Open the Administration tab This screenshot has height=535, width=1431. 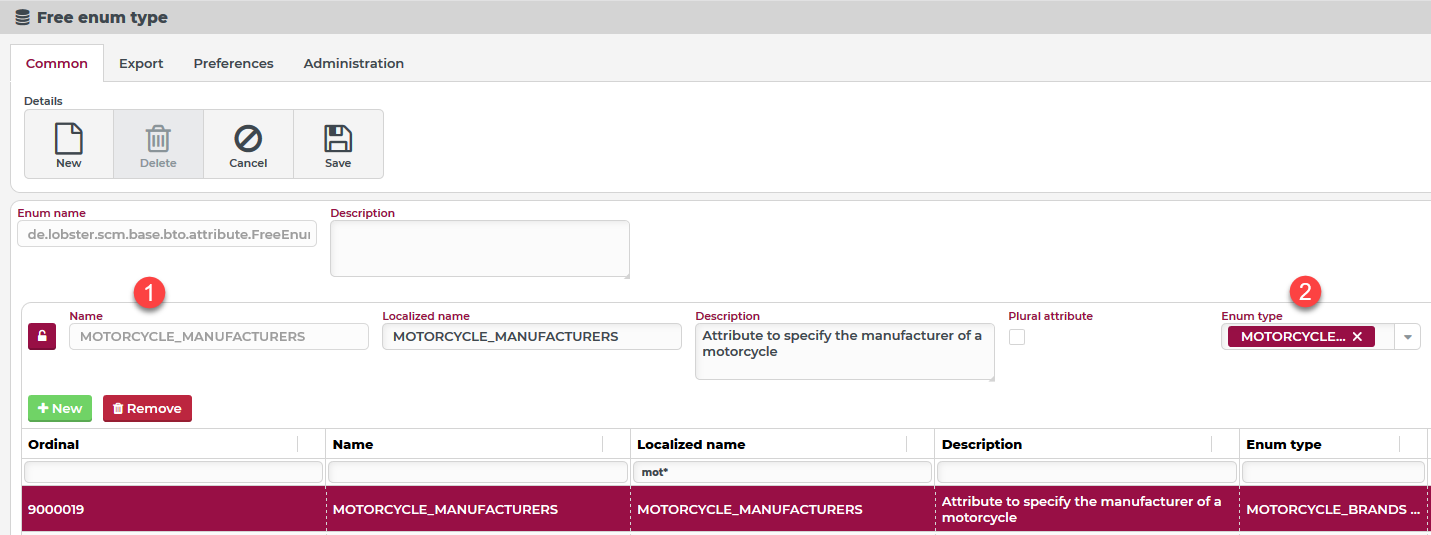pos(354,63)
